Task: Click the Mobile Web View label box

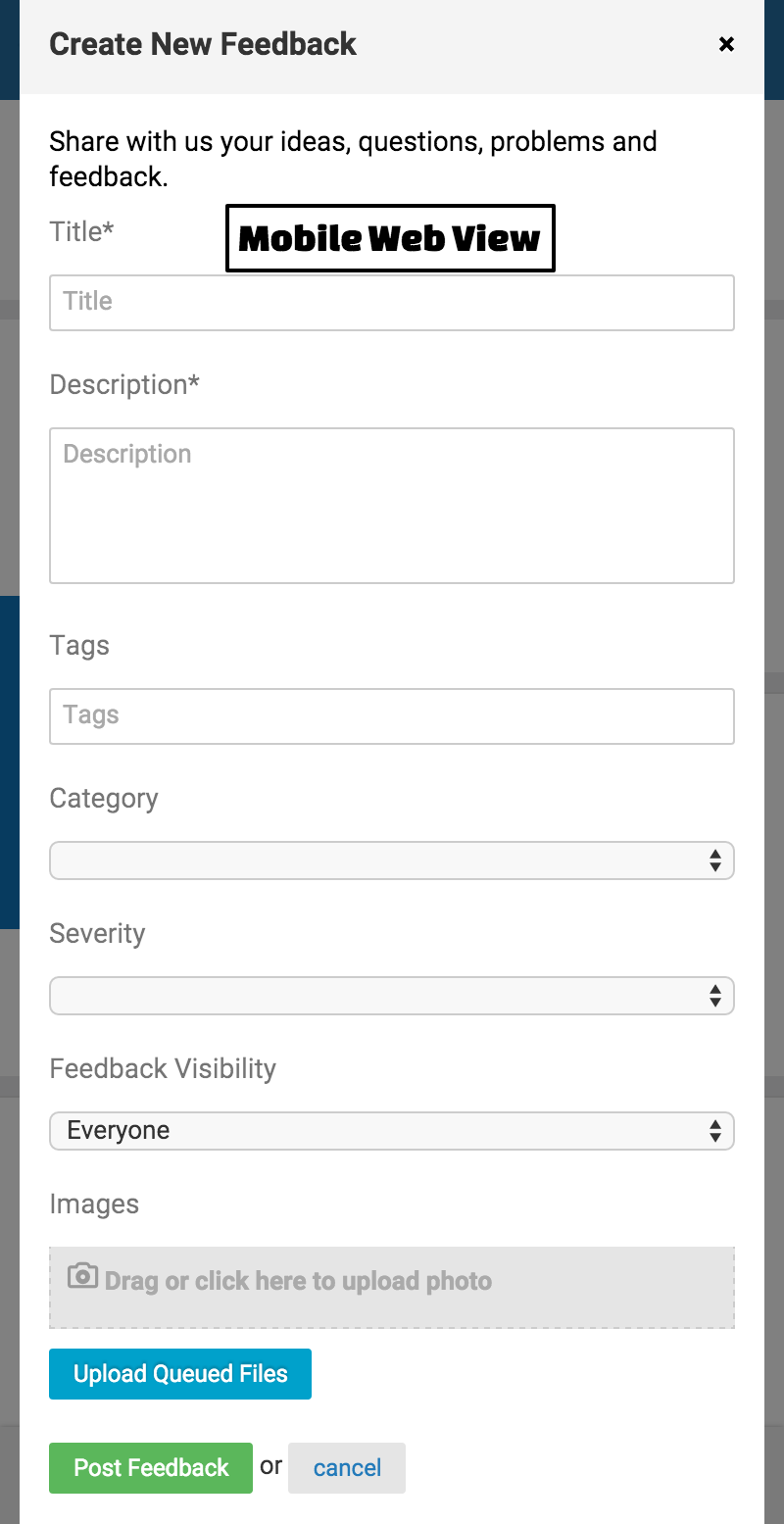Action: coord(390,238)
